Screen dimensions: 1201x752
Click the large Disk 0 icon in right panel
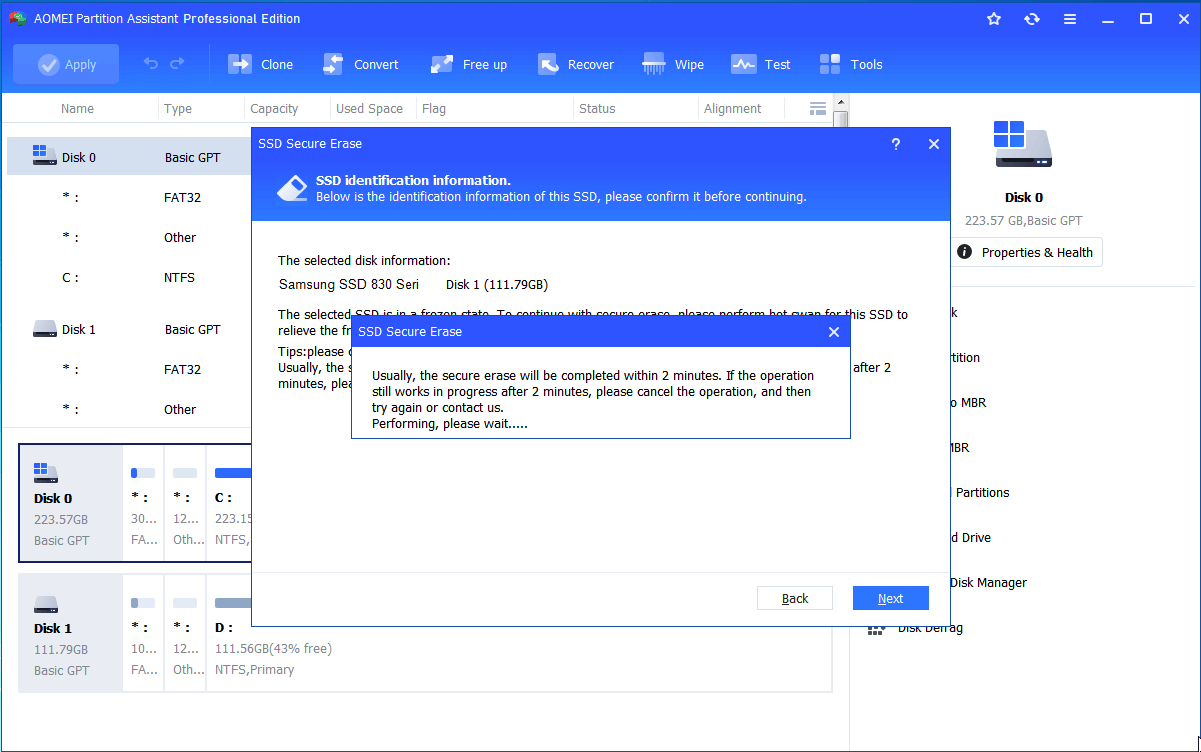tap(1023, 144)
